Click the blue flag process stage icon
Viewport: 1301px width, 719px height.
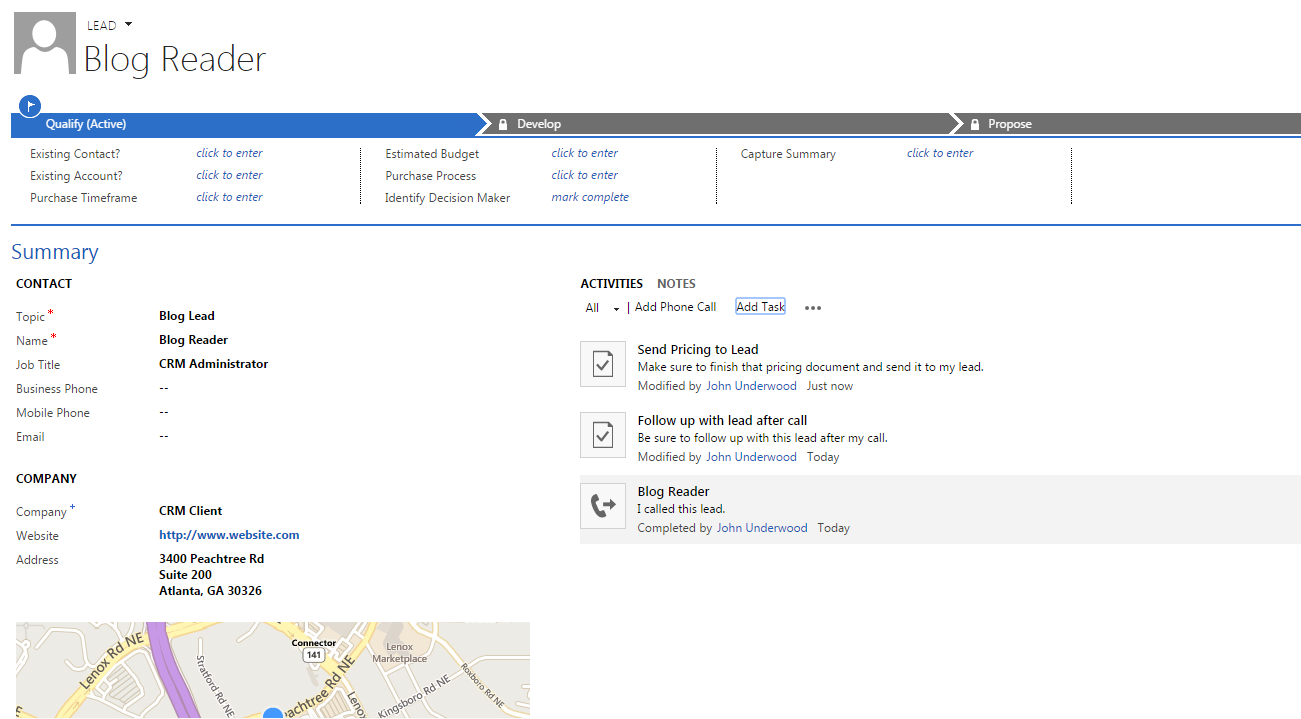pyautogui.click(x=30, y=105)
